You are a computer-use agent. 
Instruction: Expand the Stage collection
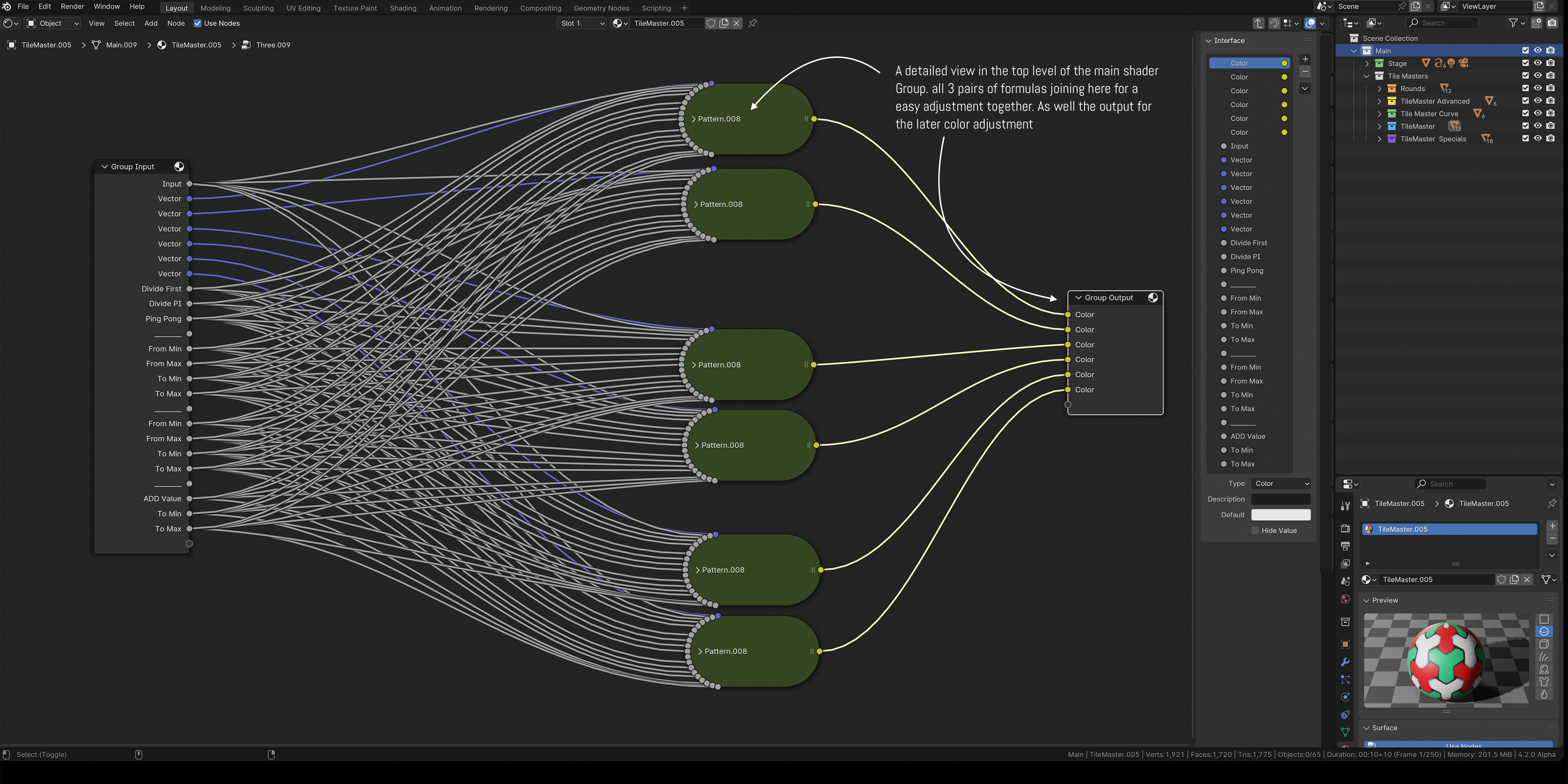click(1367, 63)
